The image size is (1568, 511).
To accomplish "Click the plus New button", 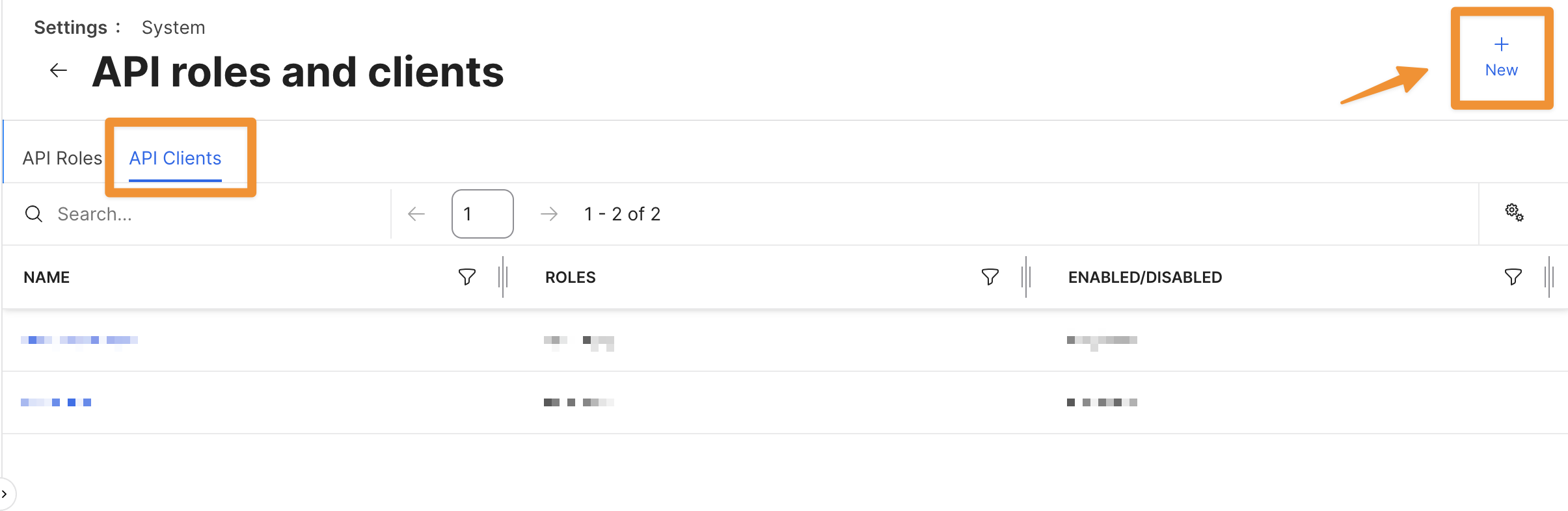I will 1501,58.
